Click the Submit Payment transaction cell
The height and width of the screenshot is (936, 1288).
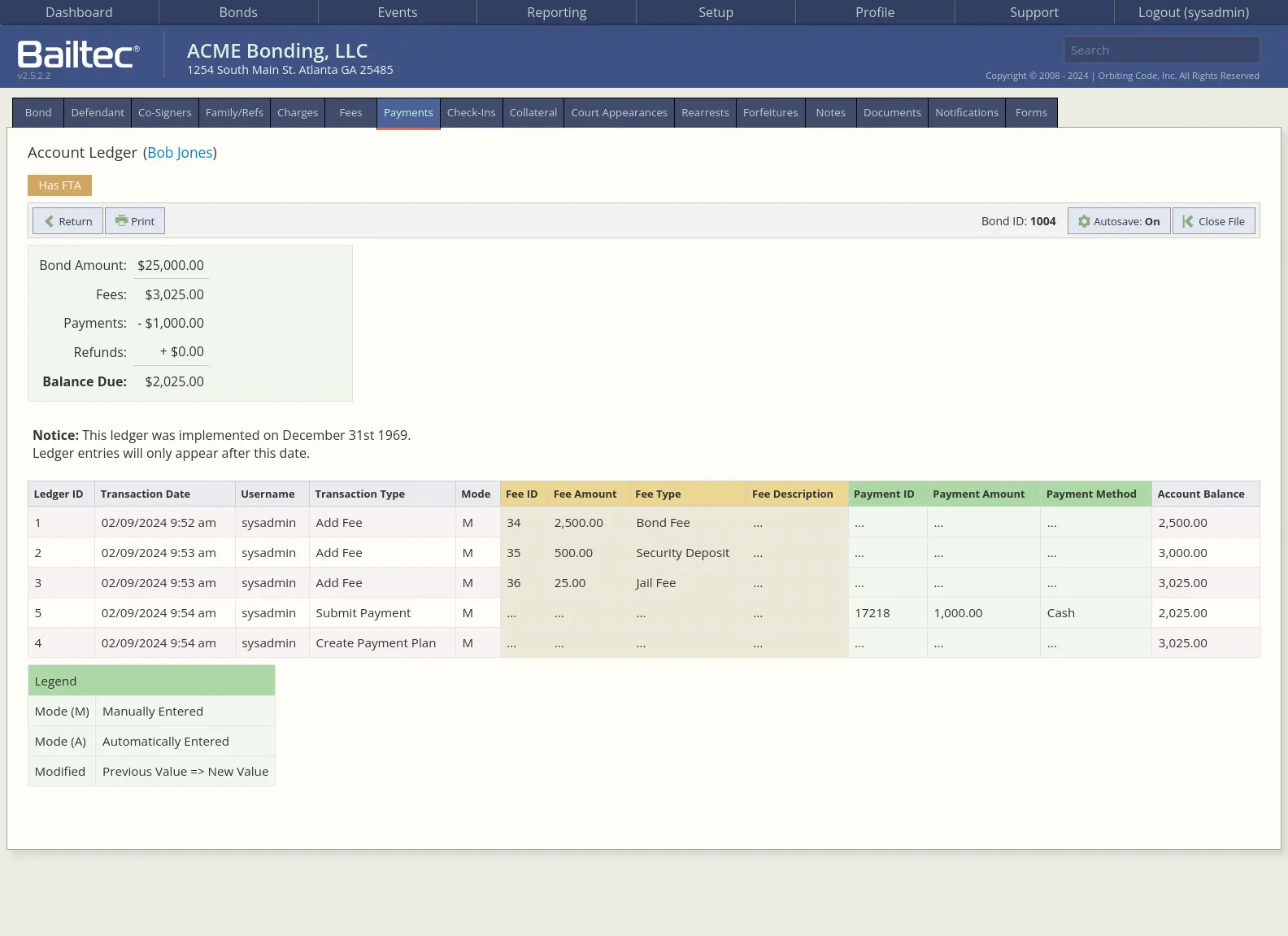[382, 613]
